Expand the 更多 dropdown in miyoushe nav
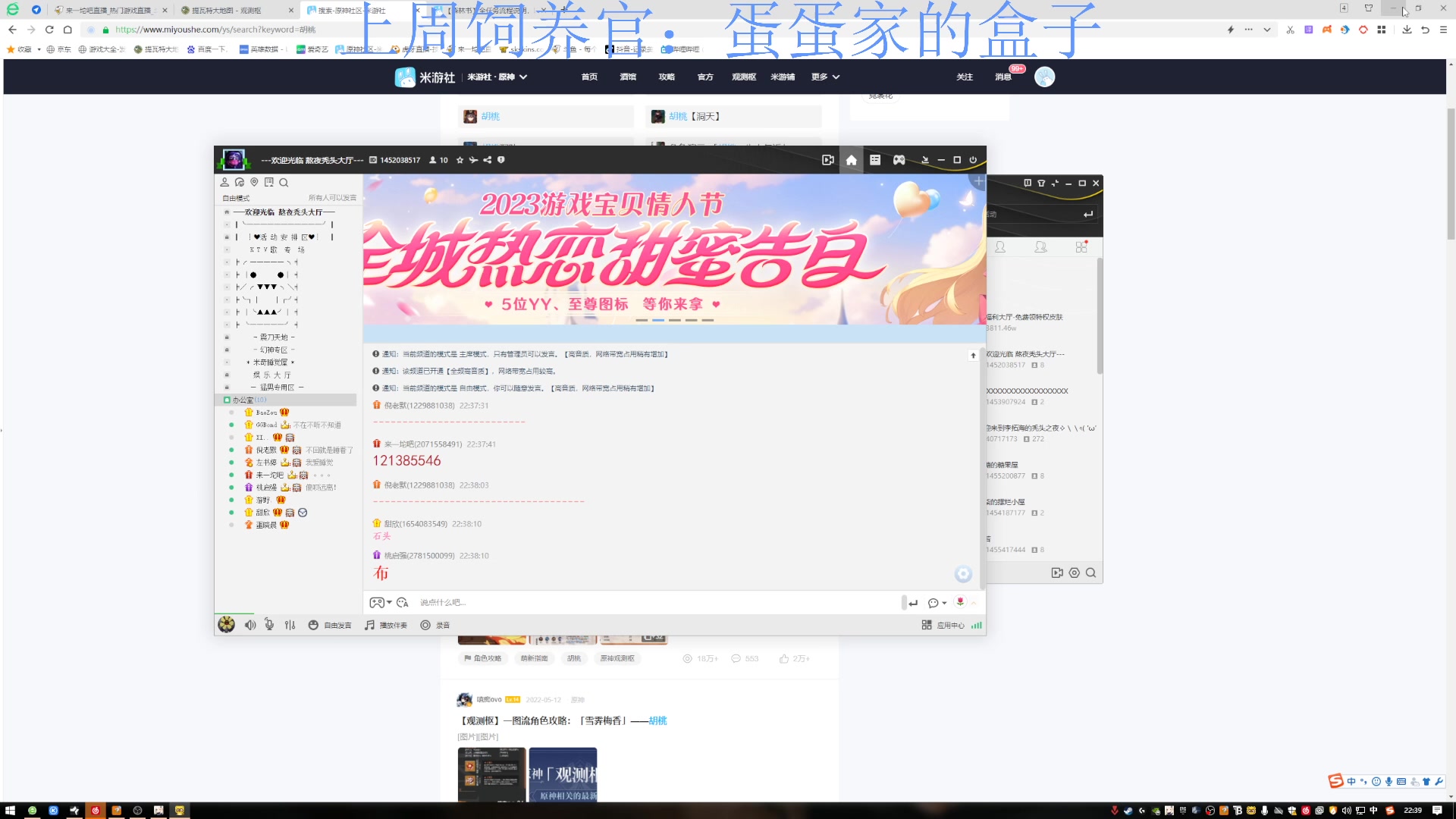 point(825,77)
